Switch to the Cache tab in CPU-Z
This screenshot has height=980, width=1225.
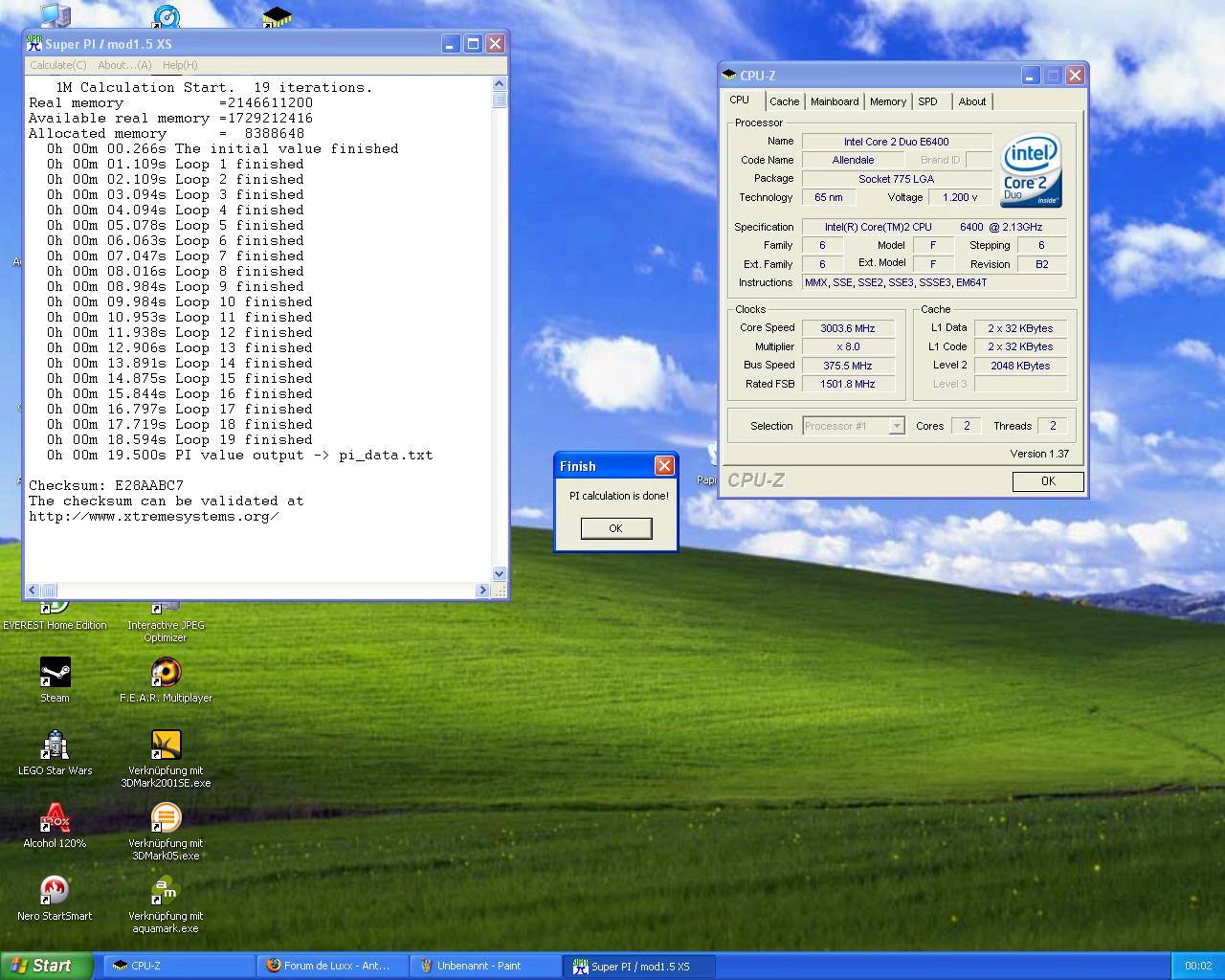(x=784, y=101)
